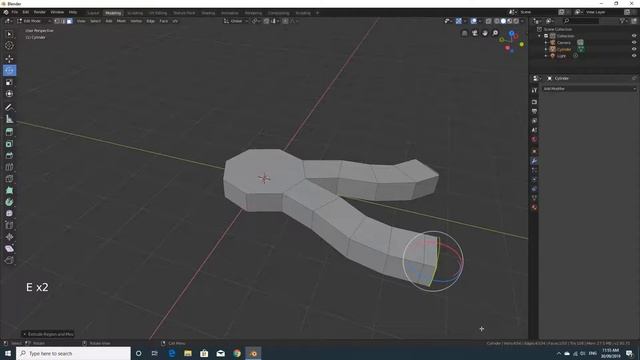Switch to solid viewport shading
Screen dimensions: 640x360
[x=503, y=21]
